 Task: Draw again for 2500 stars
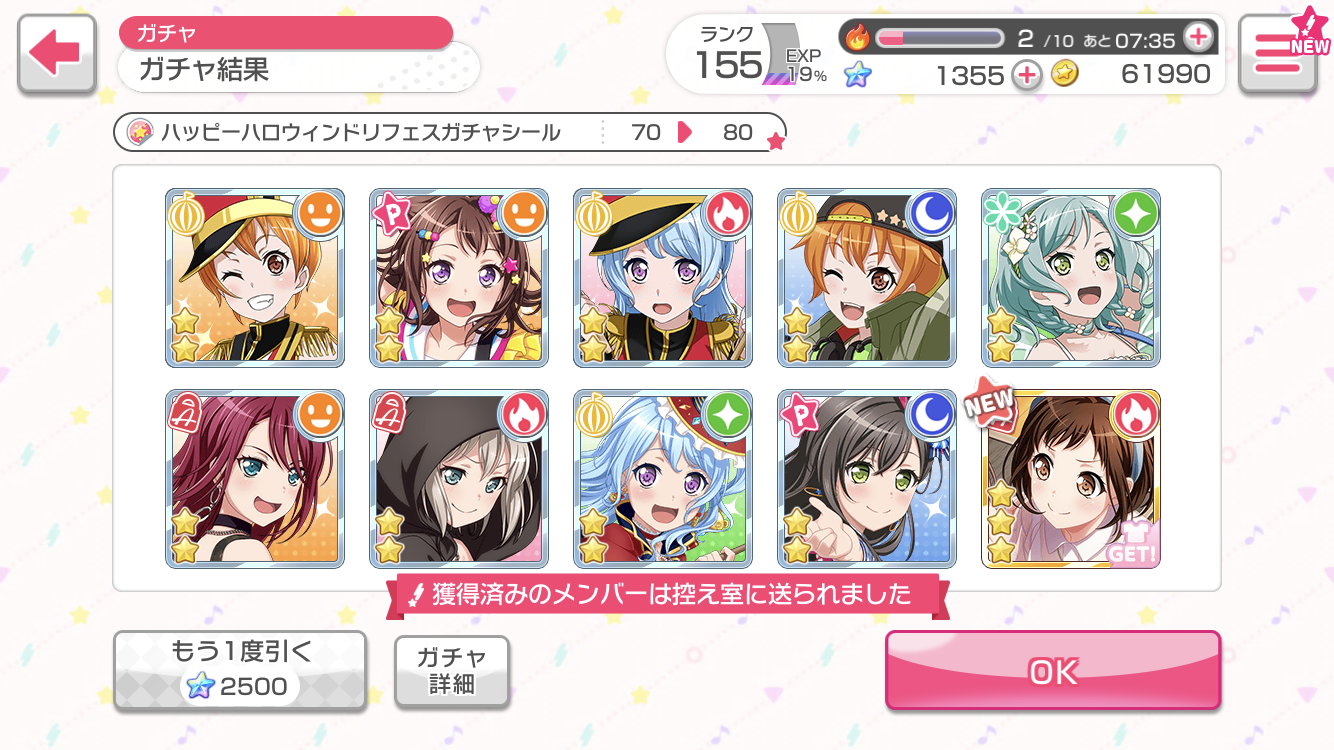click(x=240, y=670)
